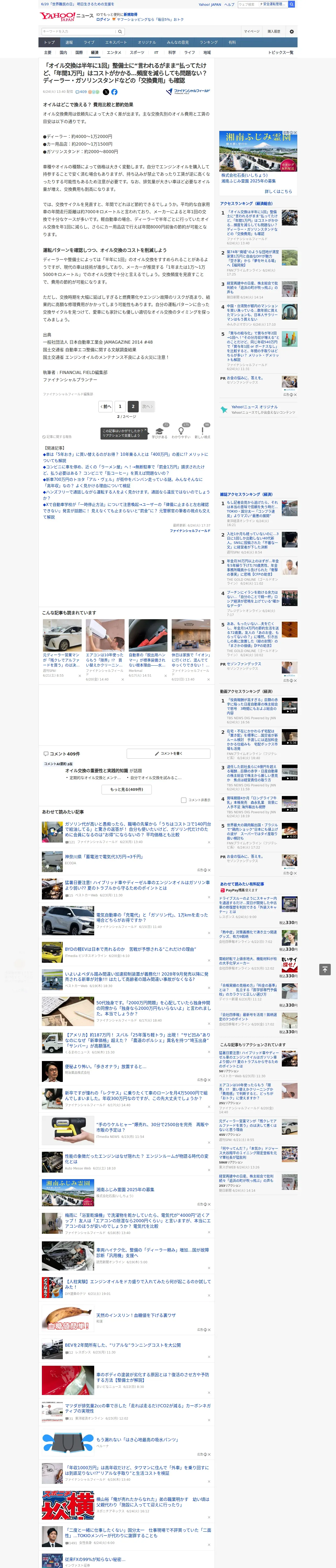Image resolution: width=336 pixels, height=1568 pixels.
Task: Select the 科学 category
Action: point(172,52)
